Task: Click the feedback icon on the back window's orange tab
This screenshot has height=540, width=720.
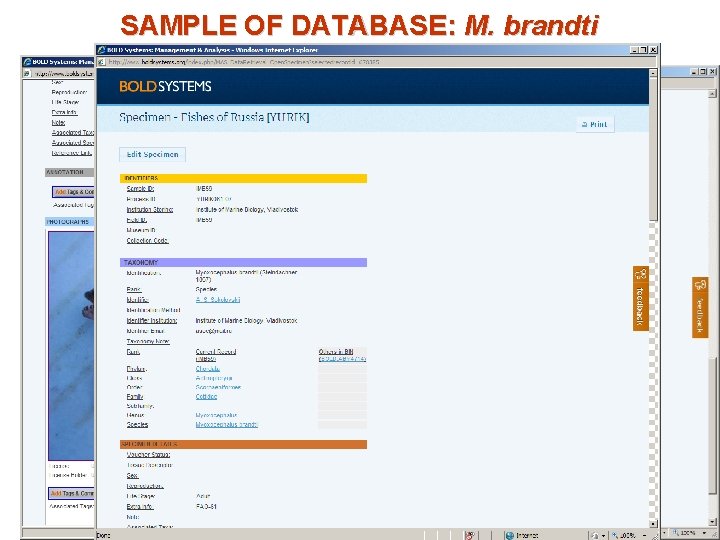Action: [700, 285]
